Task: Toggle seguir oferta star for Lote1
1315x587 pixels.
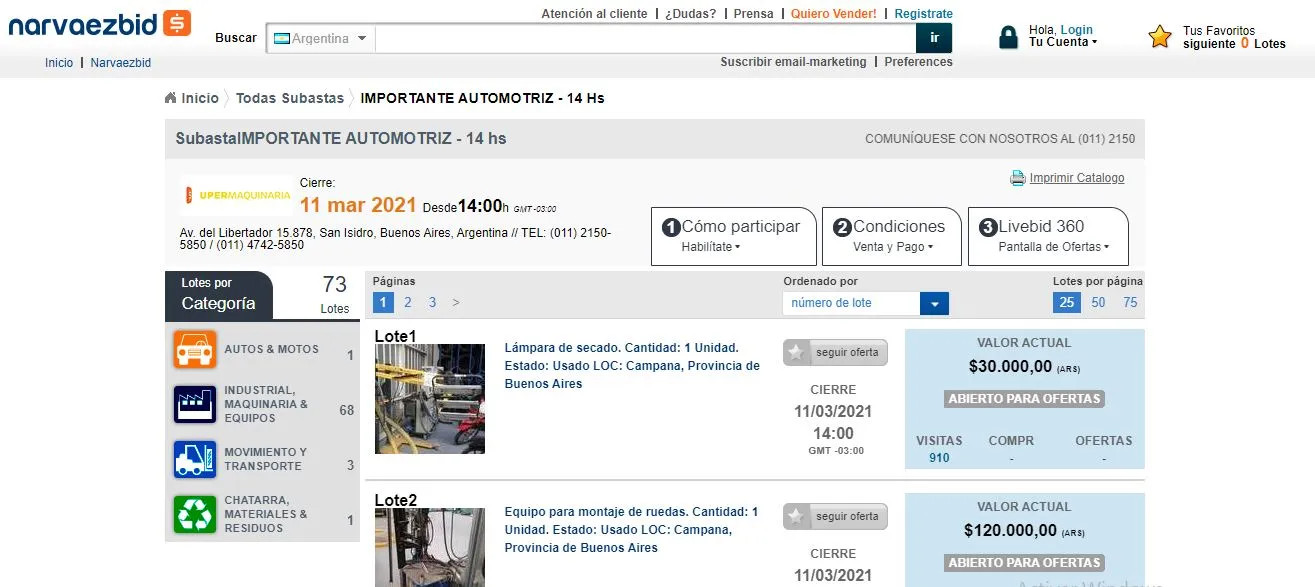Action: pyautogui.click(x=796, y=352)
